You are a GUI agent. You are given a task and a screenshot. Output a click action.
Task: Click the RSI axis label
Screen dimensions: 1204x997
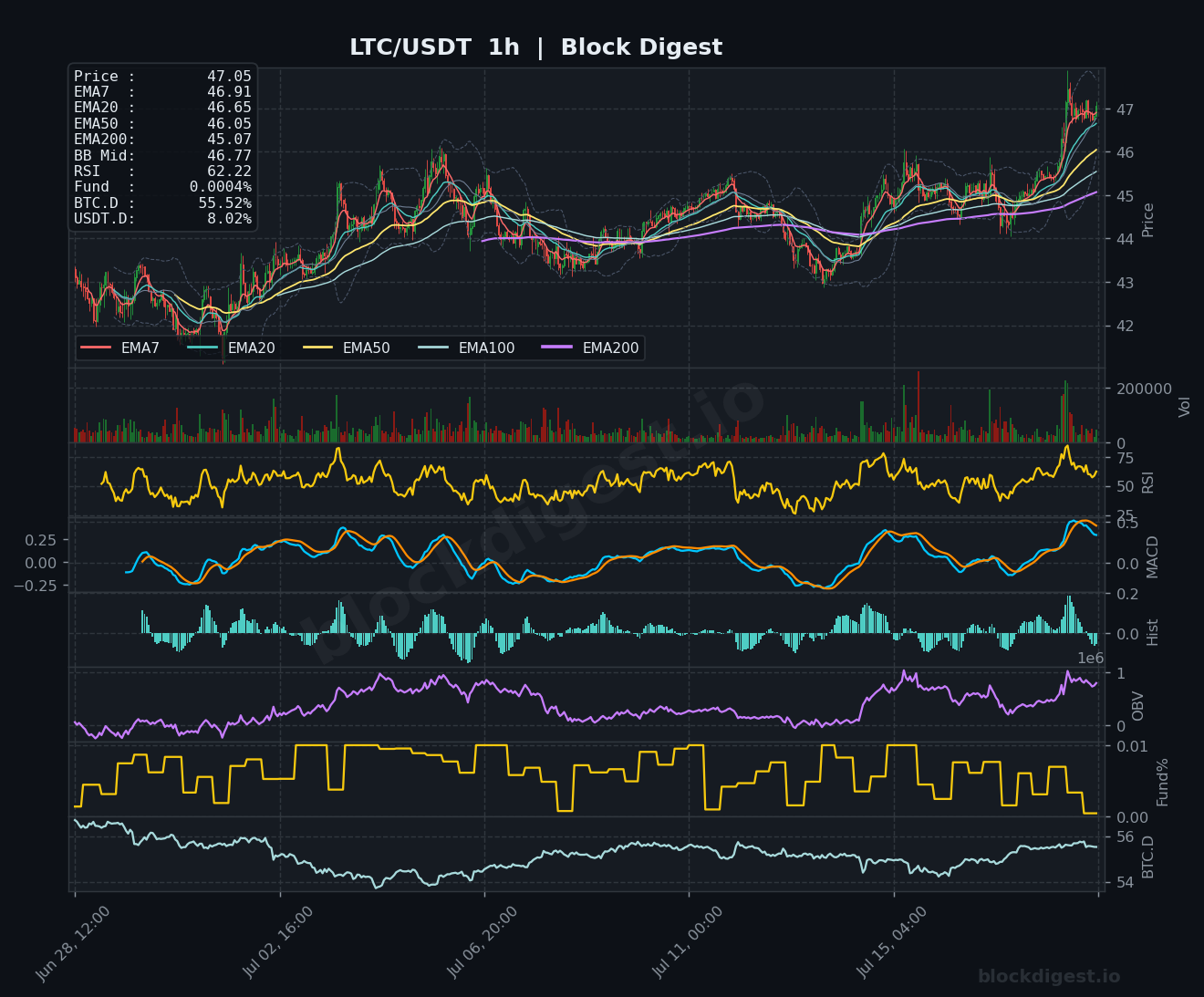tap(1148, 483)
